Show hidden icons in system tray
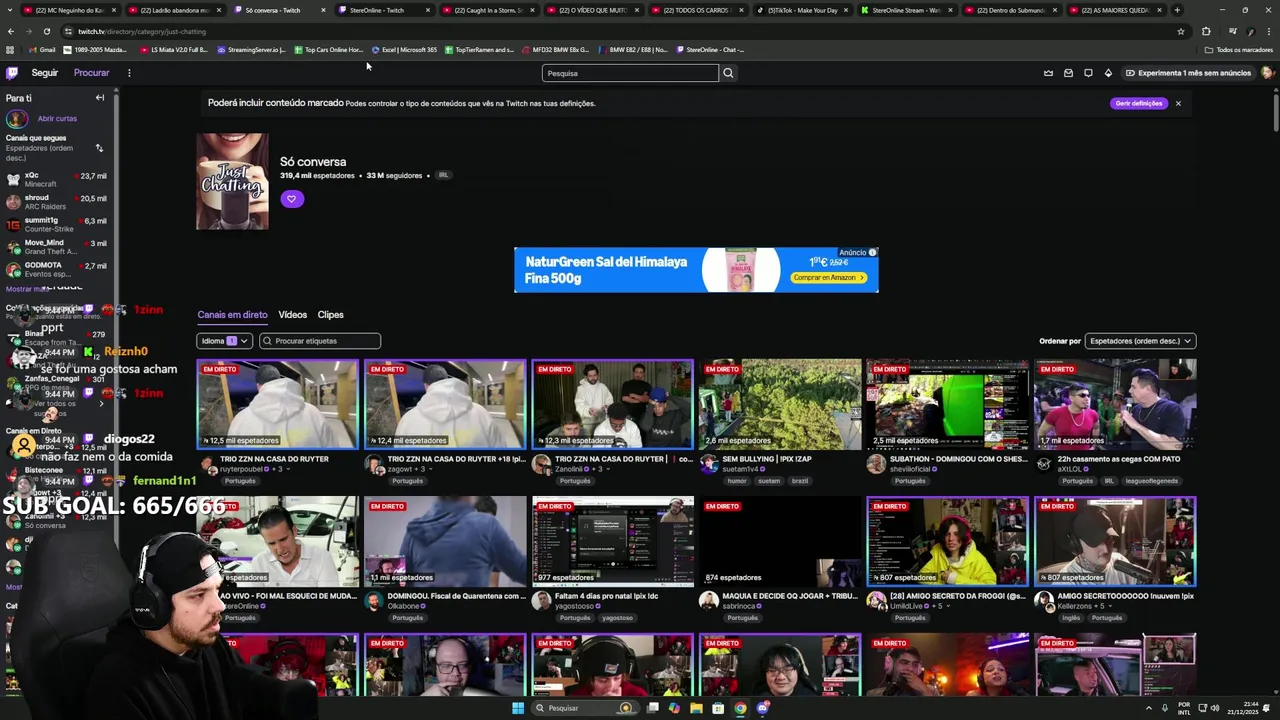1280x720 pixels. click(x=1149, y=708)
